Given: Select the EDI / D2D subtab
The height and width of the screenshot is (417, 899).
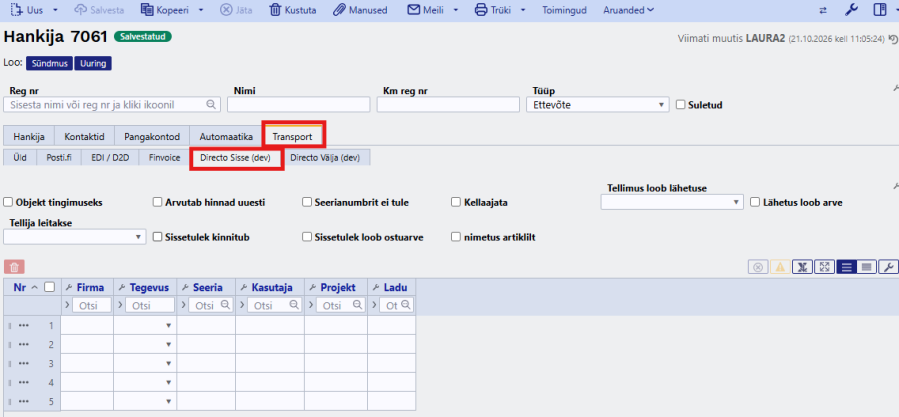Looking at the screenshot, I should coord(111,158).
